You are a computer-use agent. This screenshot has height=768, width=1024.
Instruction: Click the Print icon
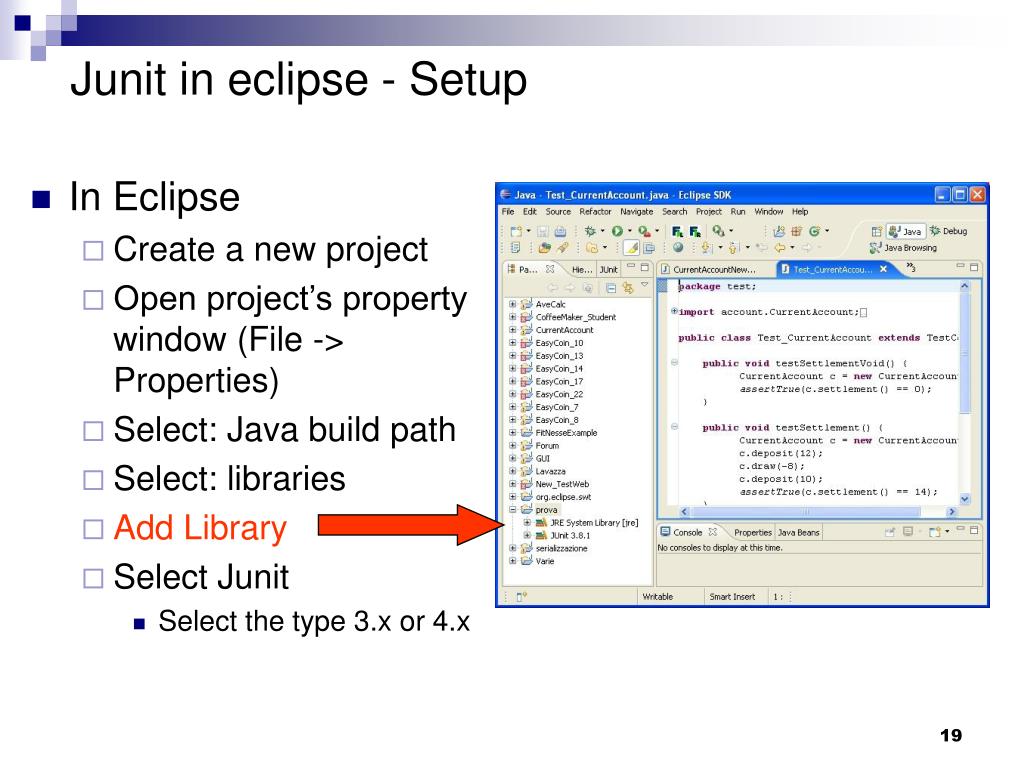pos(560,232)
